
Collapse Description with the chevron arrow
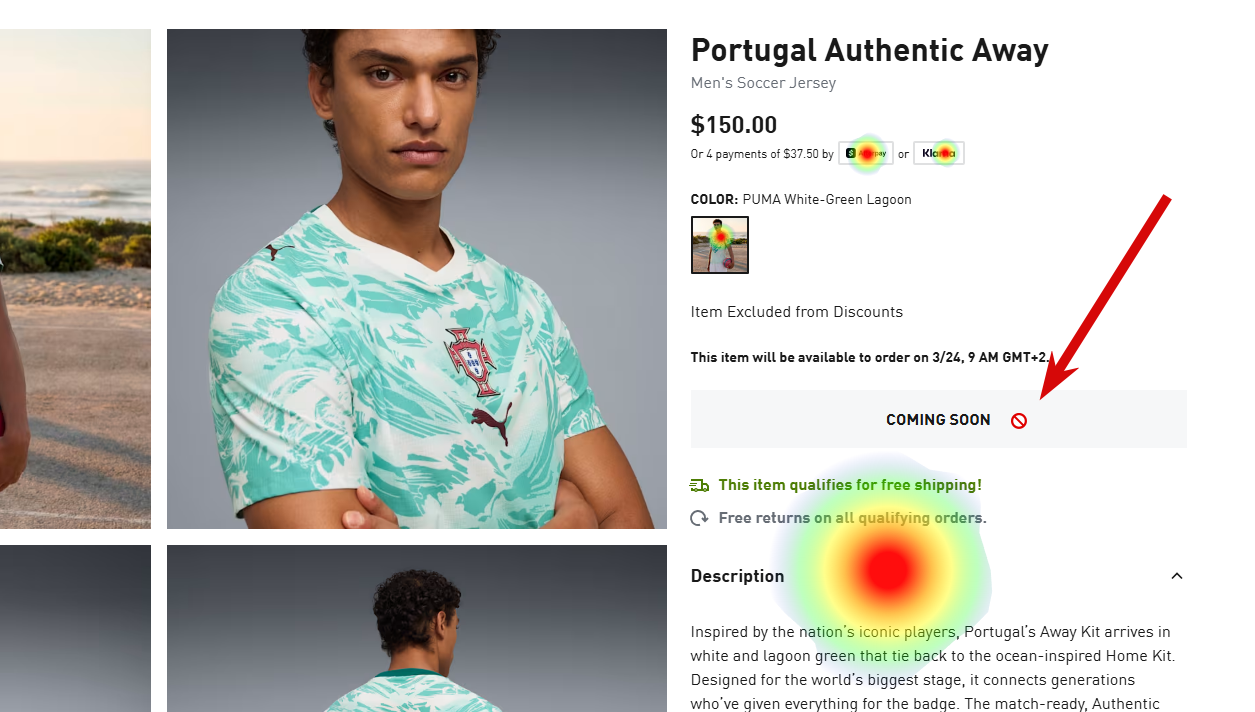point(1177,576)
